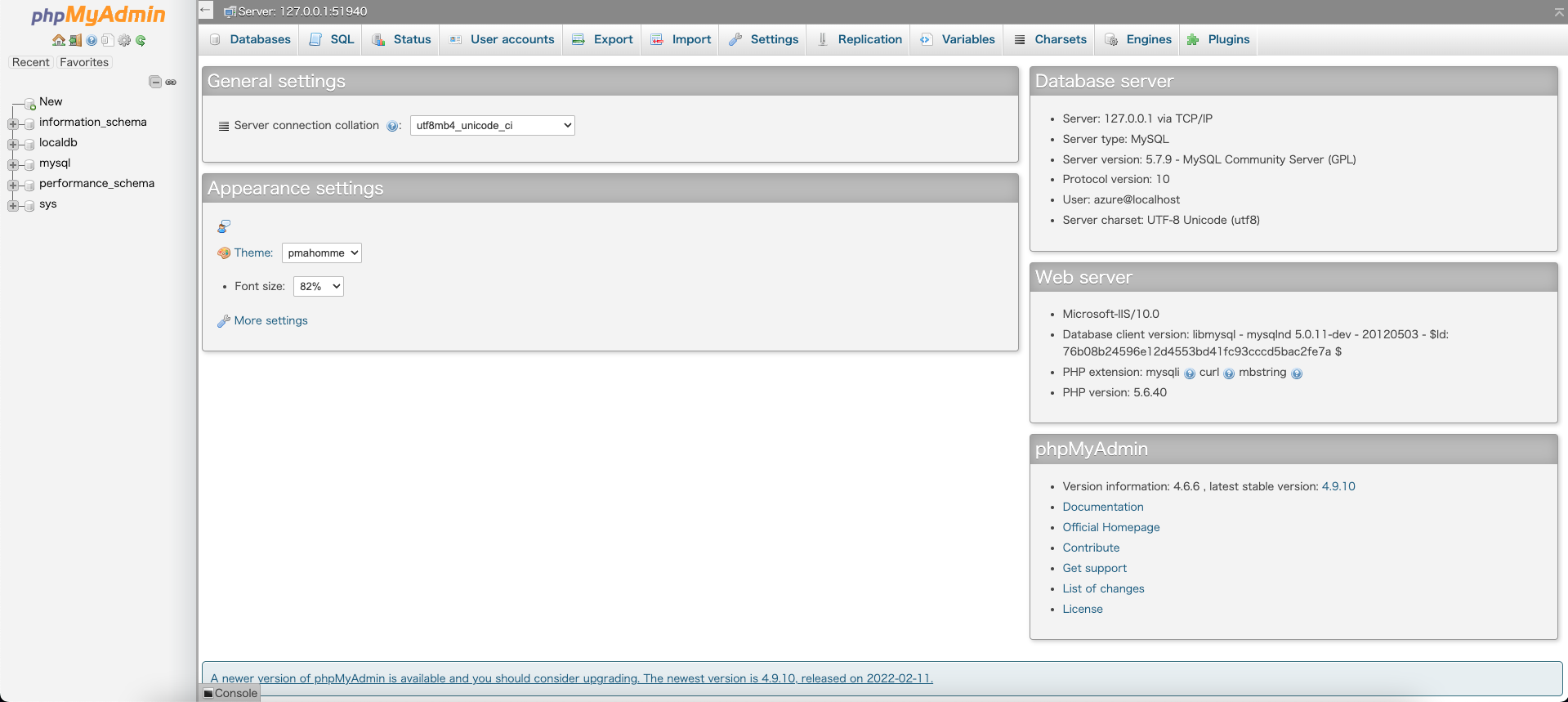Expand the sys tree node
The height and width of the screenshot is (702, 1568).
pos(12,205)
